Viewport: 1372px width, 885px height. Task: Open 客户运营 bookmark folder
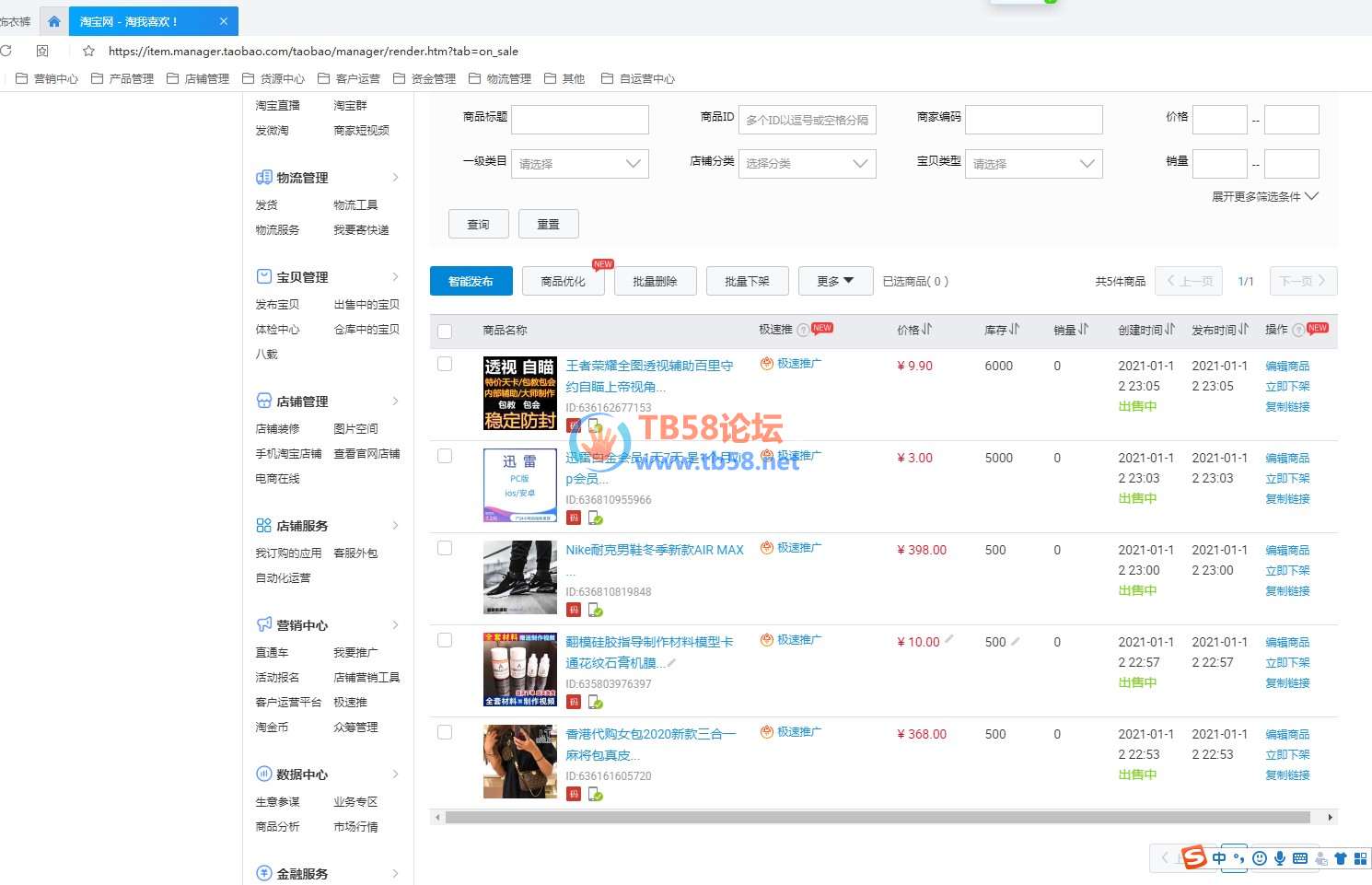pos(349,79)
